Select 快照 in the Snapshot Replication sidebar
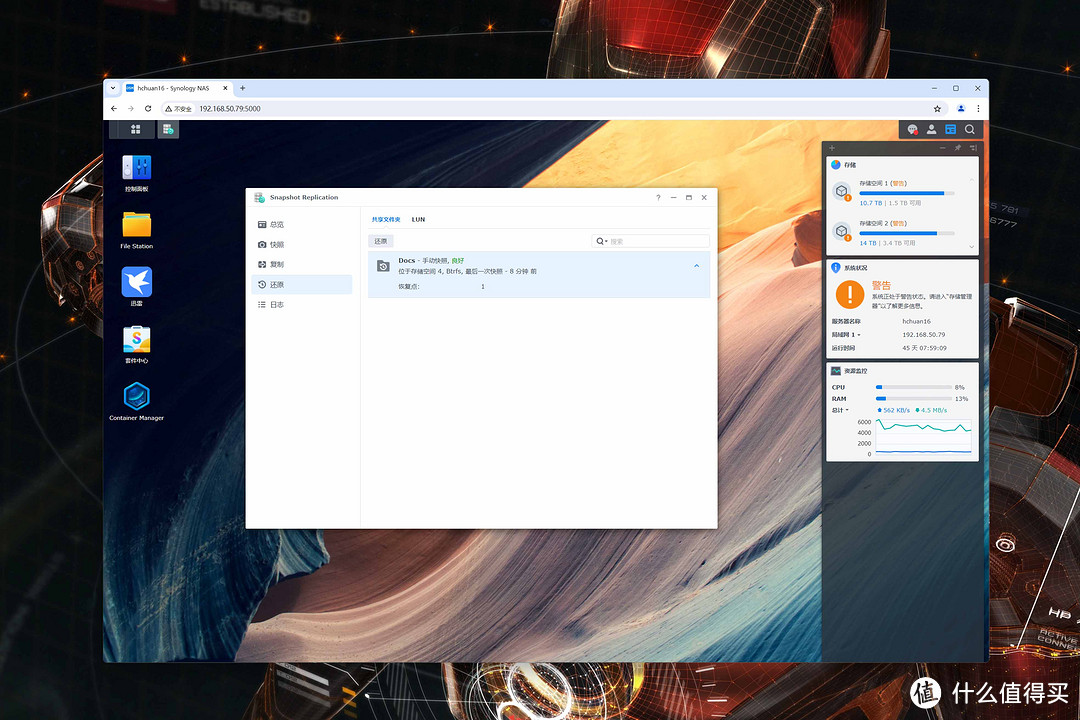Image resolution: width=1080 pixels, height=720 pixels. (277, 244)
